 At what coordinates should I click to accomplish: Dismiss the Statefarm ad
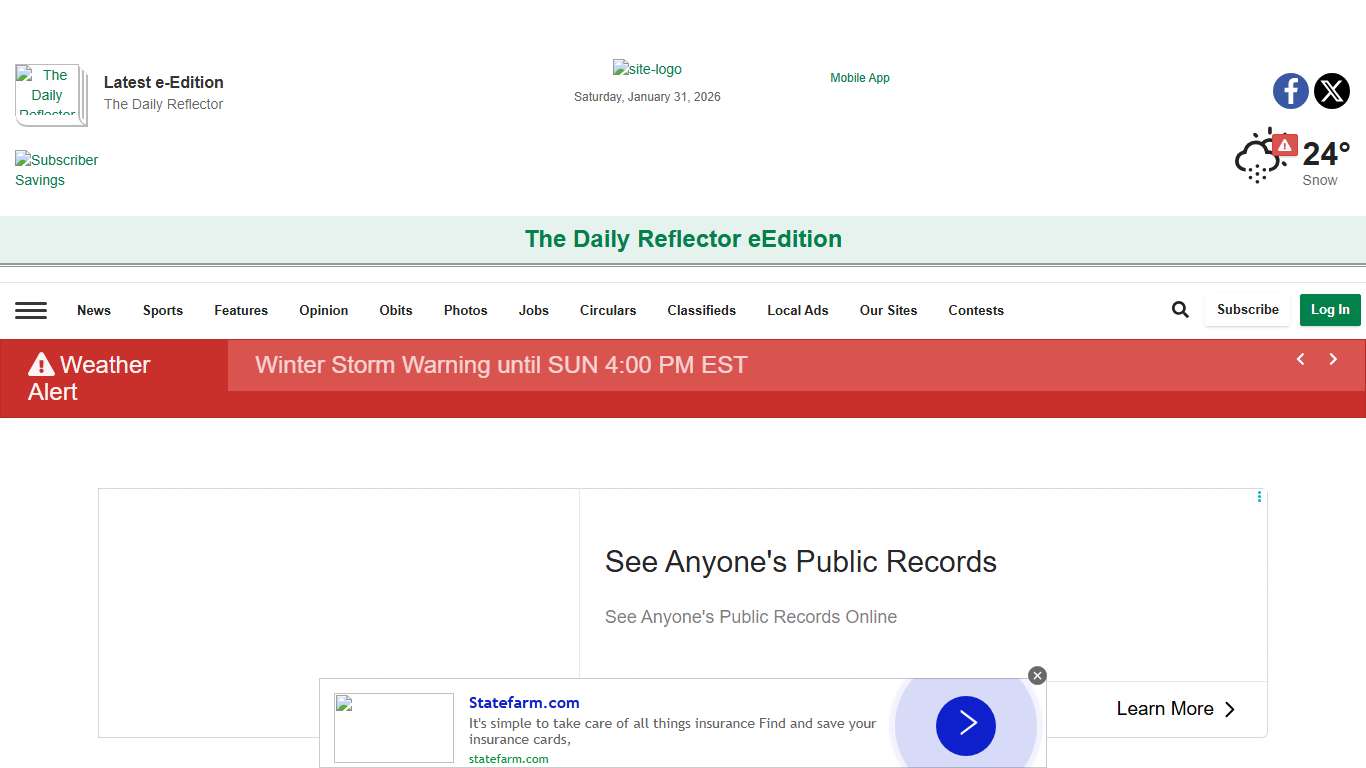[1037, 675]
